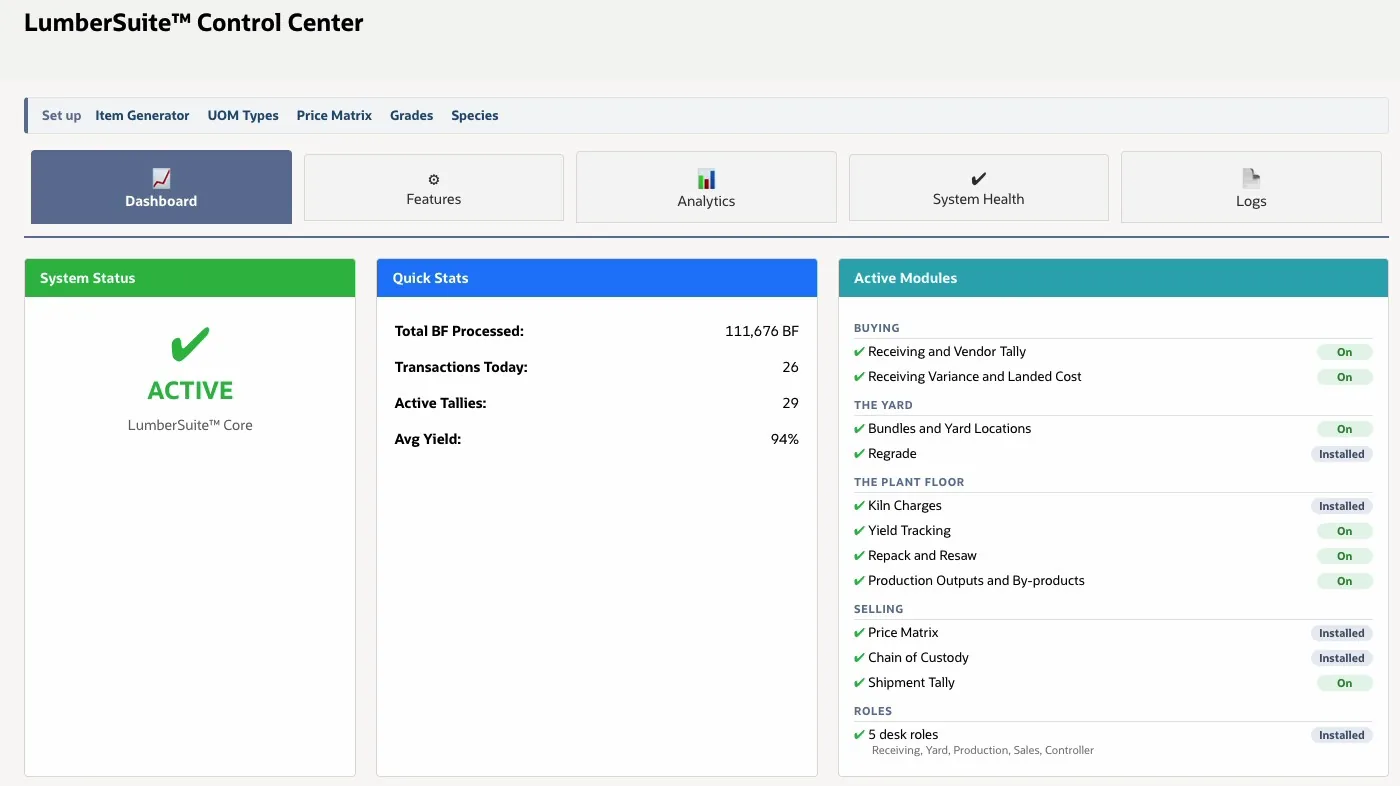Click the checkmark beside Kiln Charges
Screen dimensions: 1400x786
click(x=859, y=506)
